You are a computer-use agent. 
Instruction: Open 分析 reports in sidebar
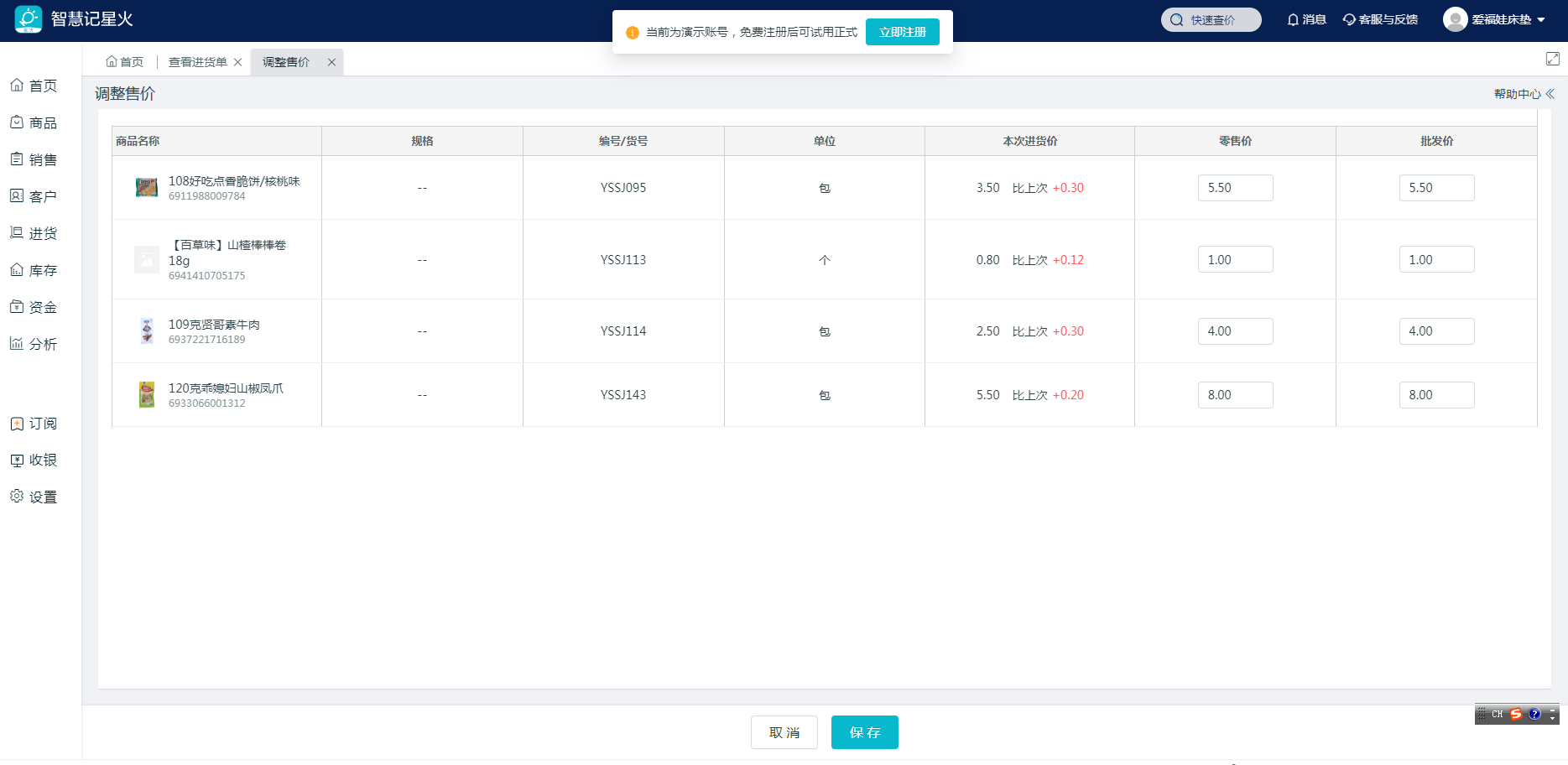coord(34,344)
